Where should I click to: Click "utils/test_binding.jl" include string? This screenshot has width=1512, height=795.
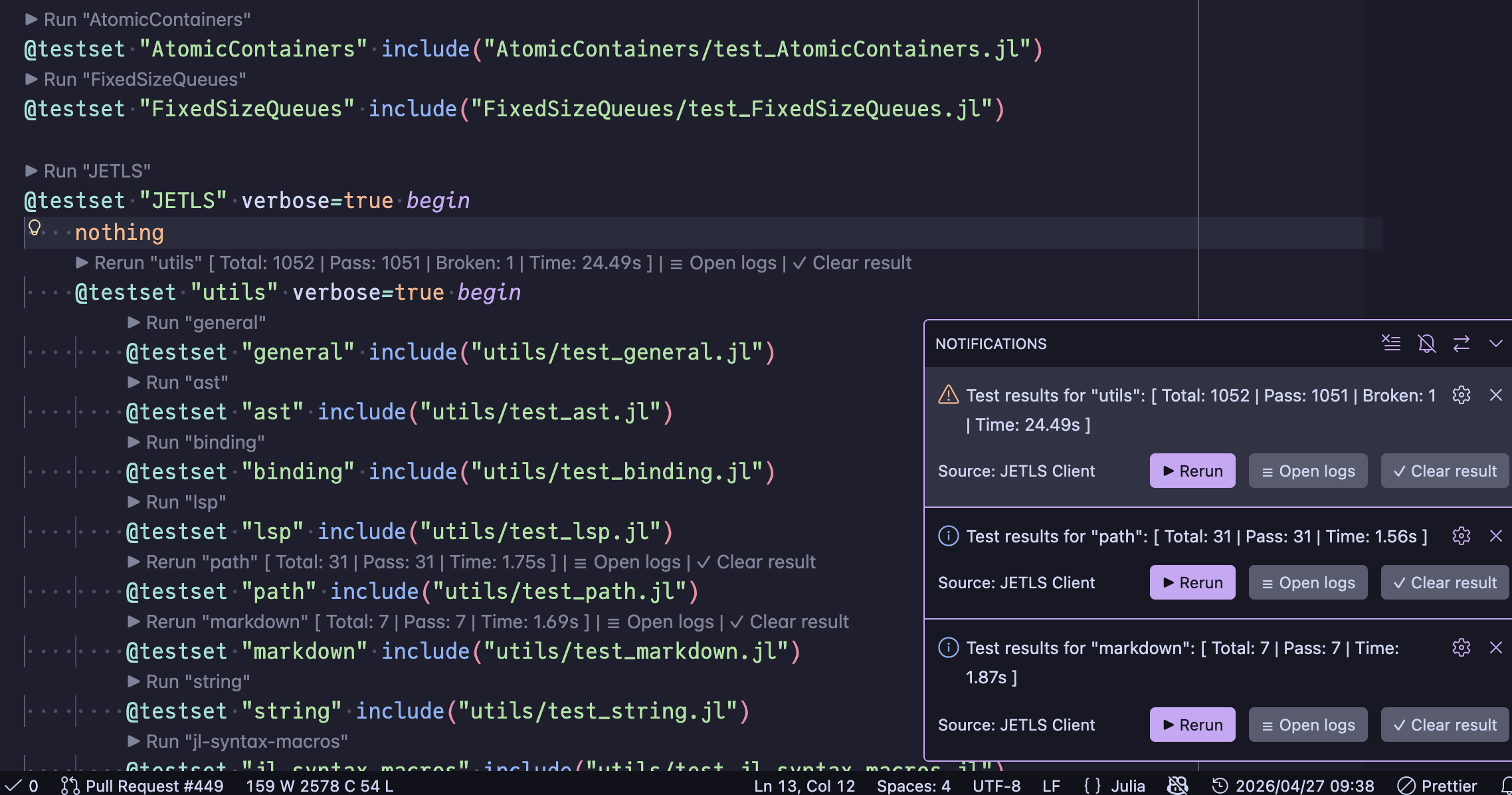pos(616,472)
